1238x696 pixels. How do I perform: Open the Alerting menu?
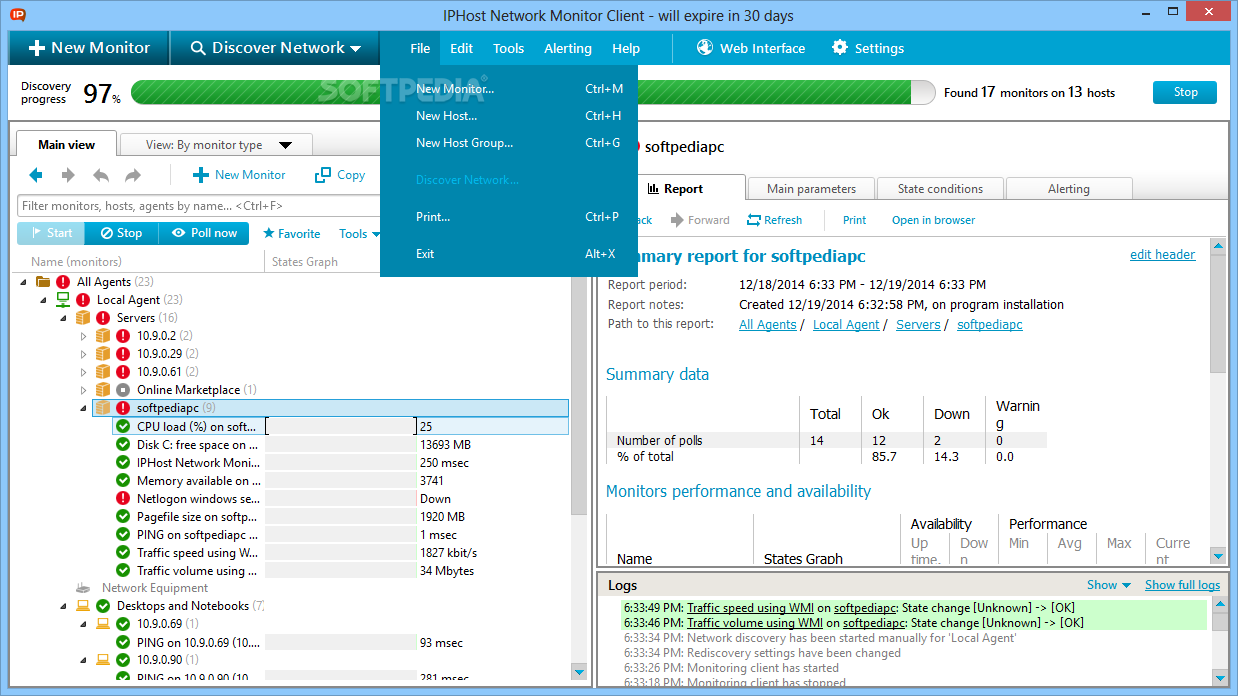[x=568, y=48]
